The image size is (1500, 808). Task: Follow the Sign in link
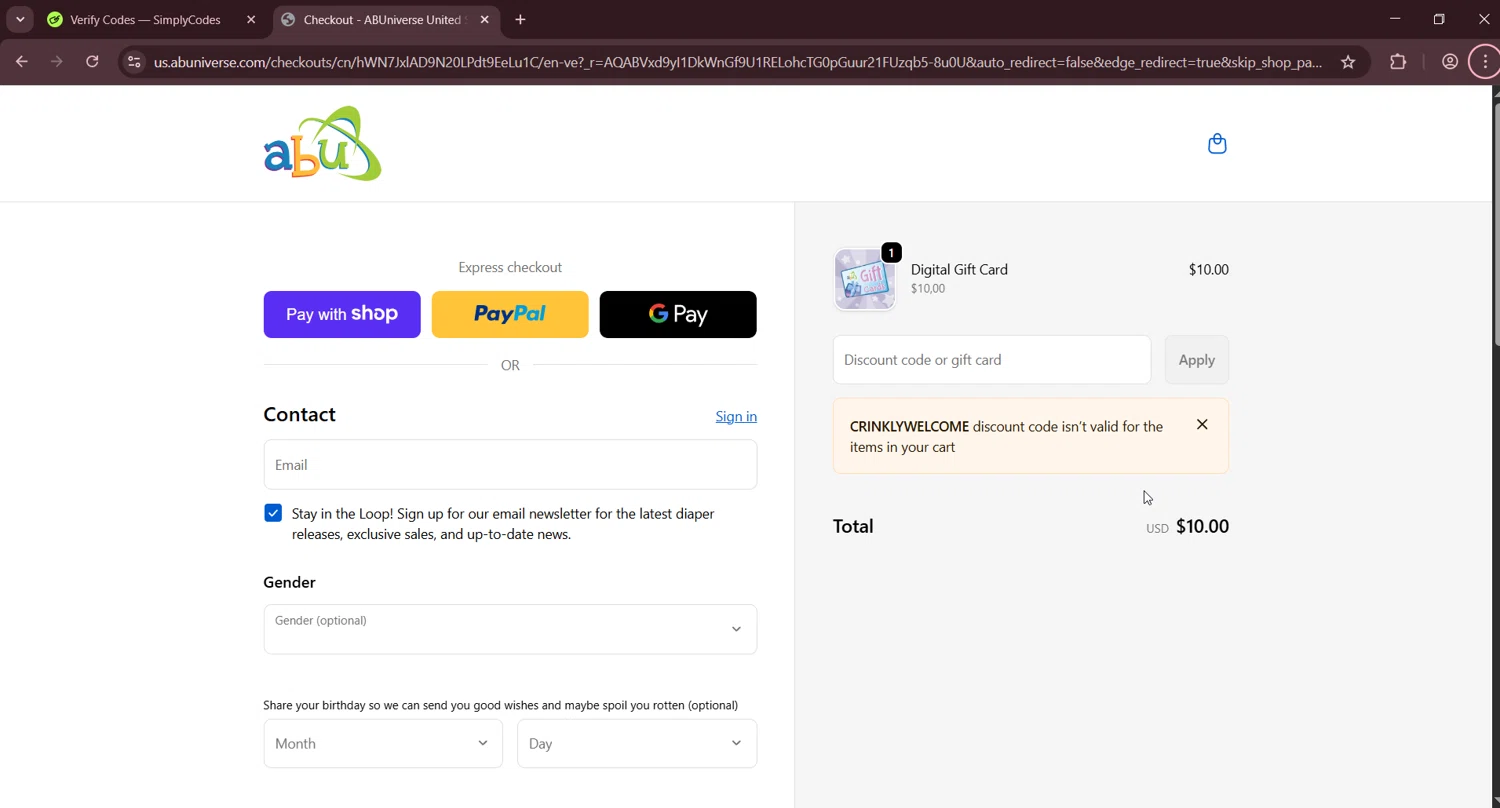(736, 416)
